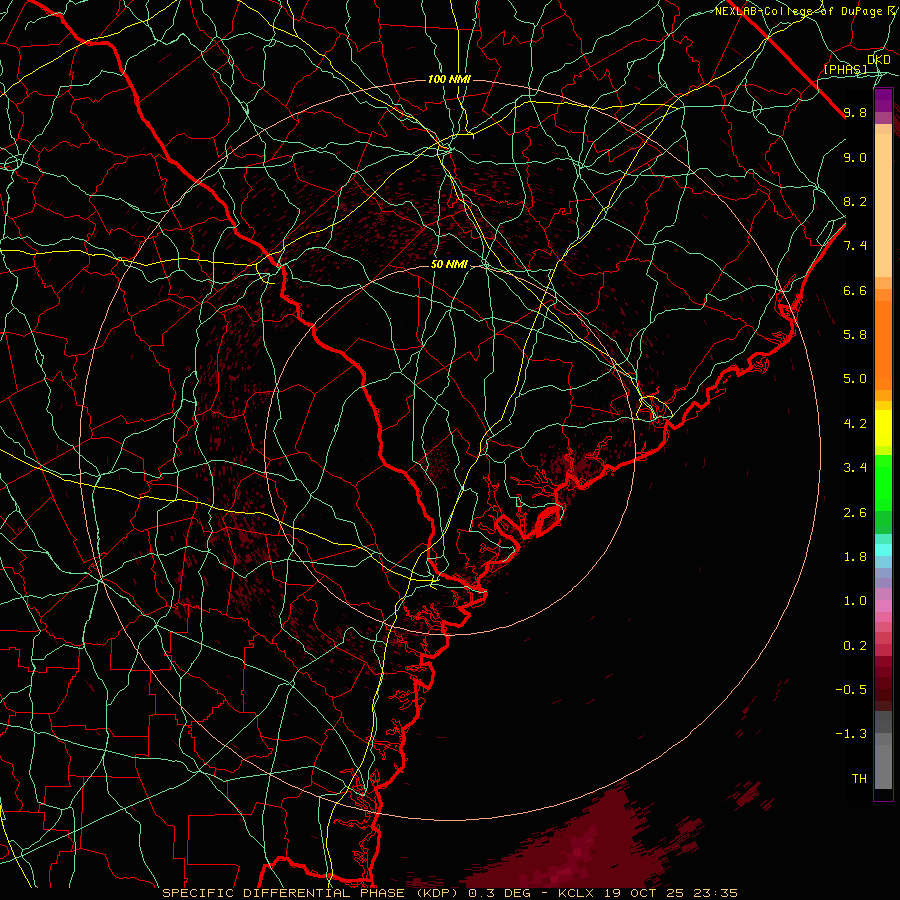Click the '0.3 DEG' elevation angle text
900x900 pixels.
tap(501, 893)
